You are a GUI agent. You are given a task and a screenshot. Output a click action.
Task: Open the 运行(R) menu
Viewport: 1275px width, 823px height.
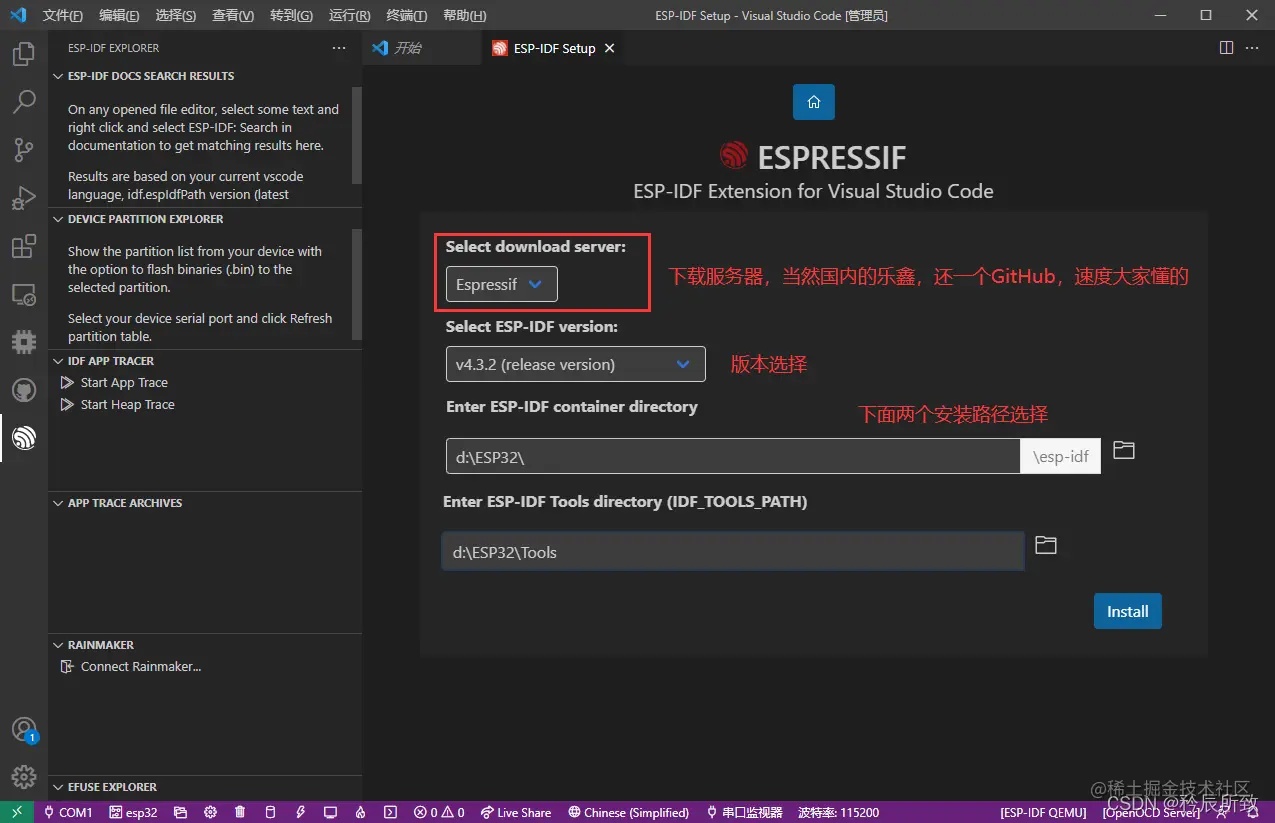(349, 16)
